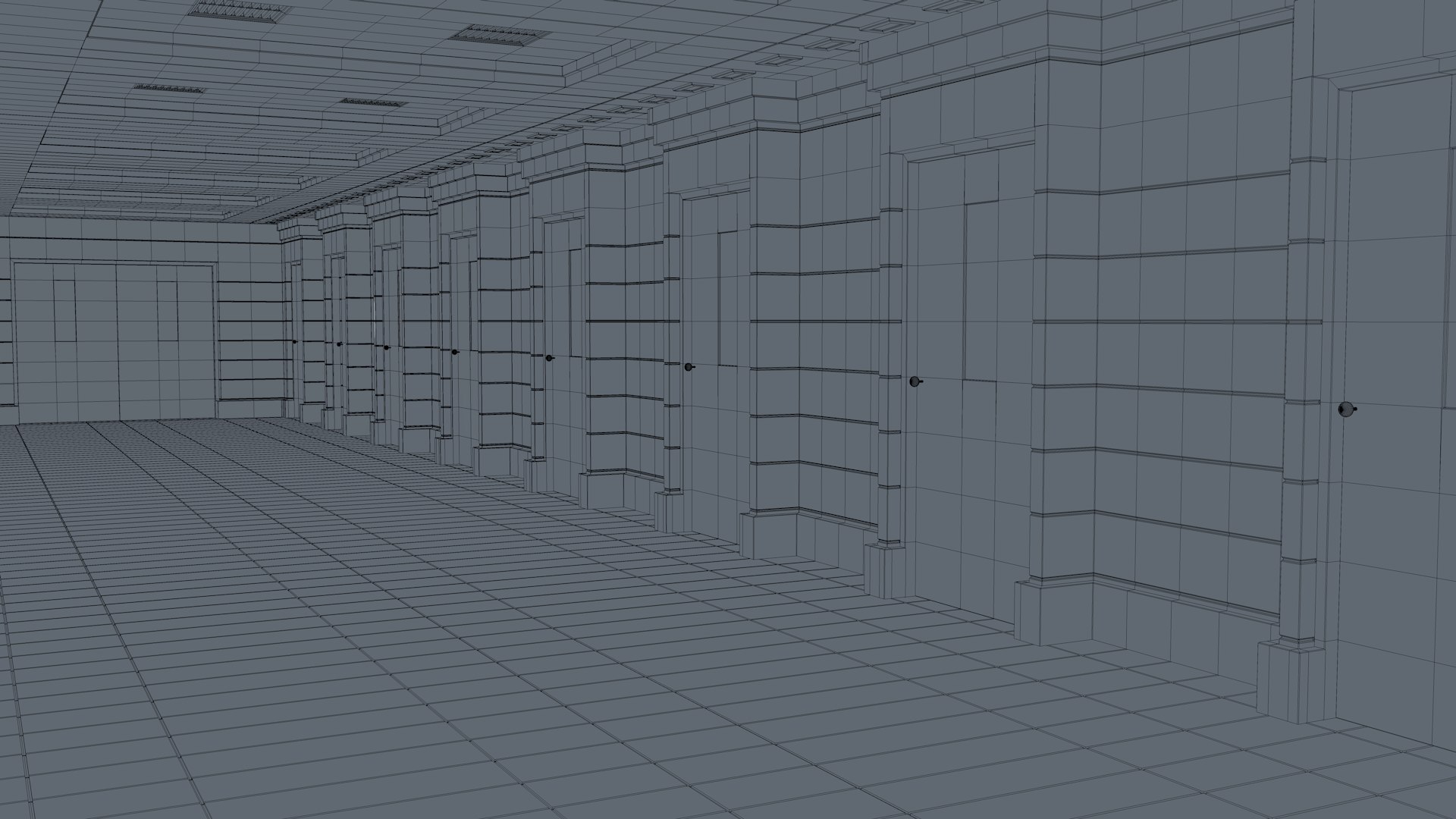Click the knob on the third-nearest door
Screen dimensions: 1456x819
[x=689, y=367]
